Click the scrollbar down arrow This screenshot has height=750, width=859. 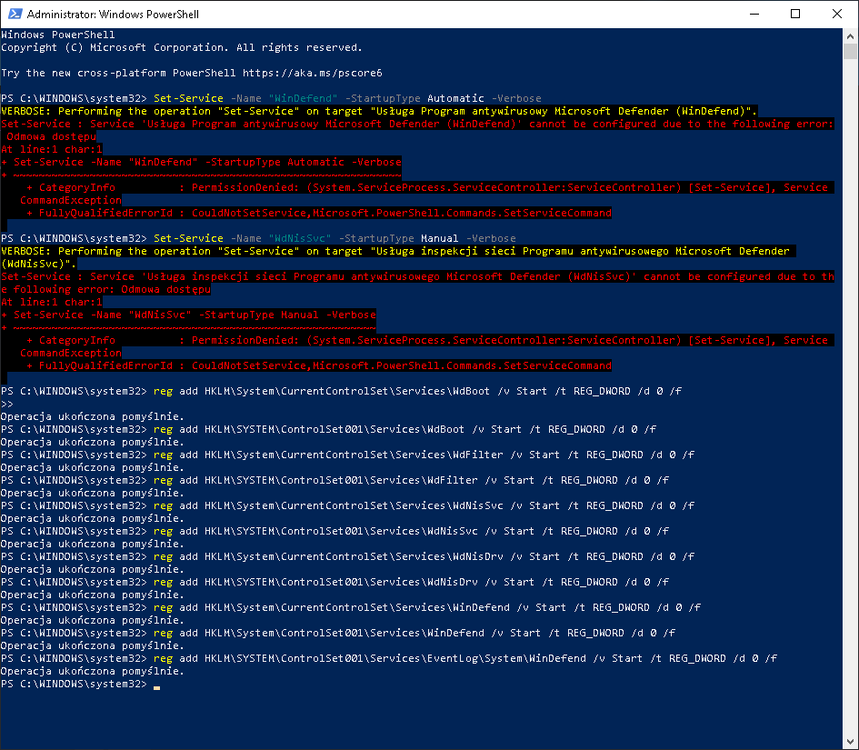click(x=850, y=742)
